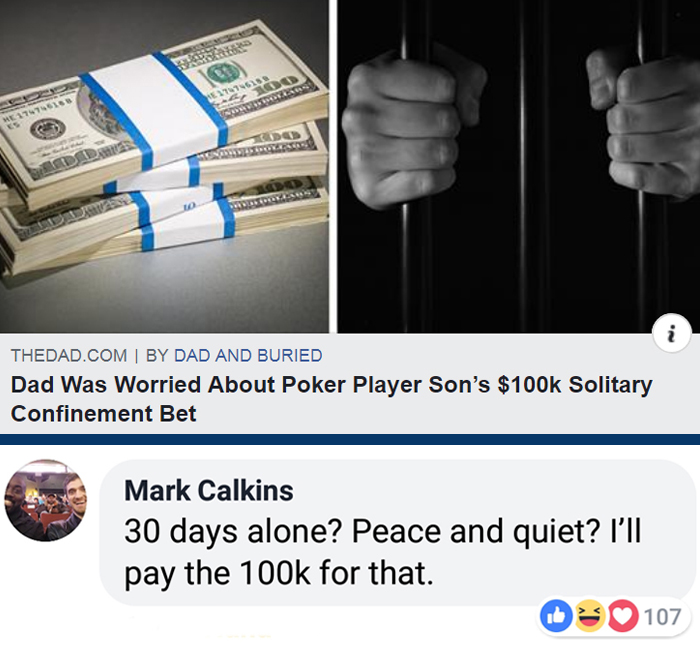The width and height of the screenshot is (700, 658).
Task: Click the white band on top cash stack
Action: (x=154, y=109)
